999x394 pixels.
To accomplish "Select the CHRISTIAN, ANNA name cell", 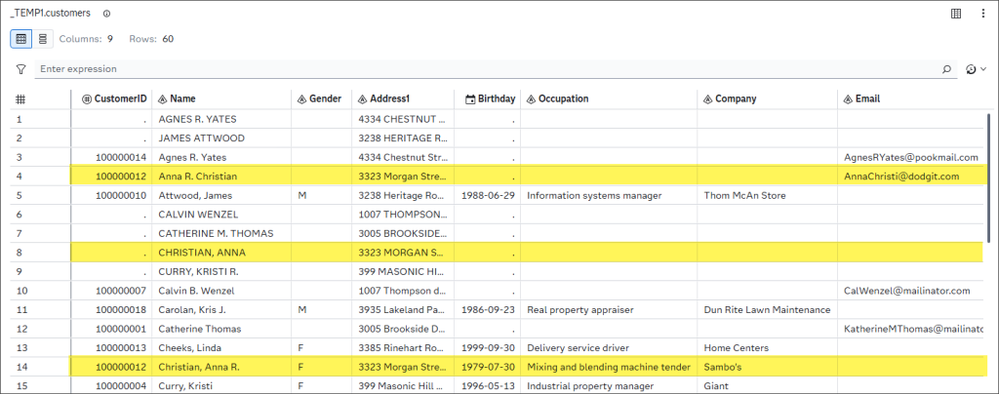I will pyautogui.click(x=222, y=252).
